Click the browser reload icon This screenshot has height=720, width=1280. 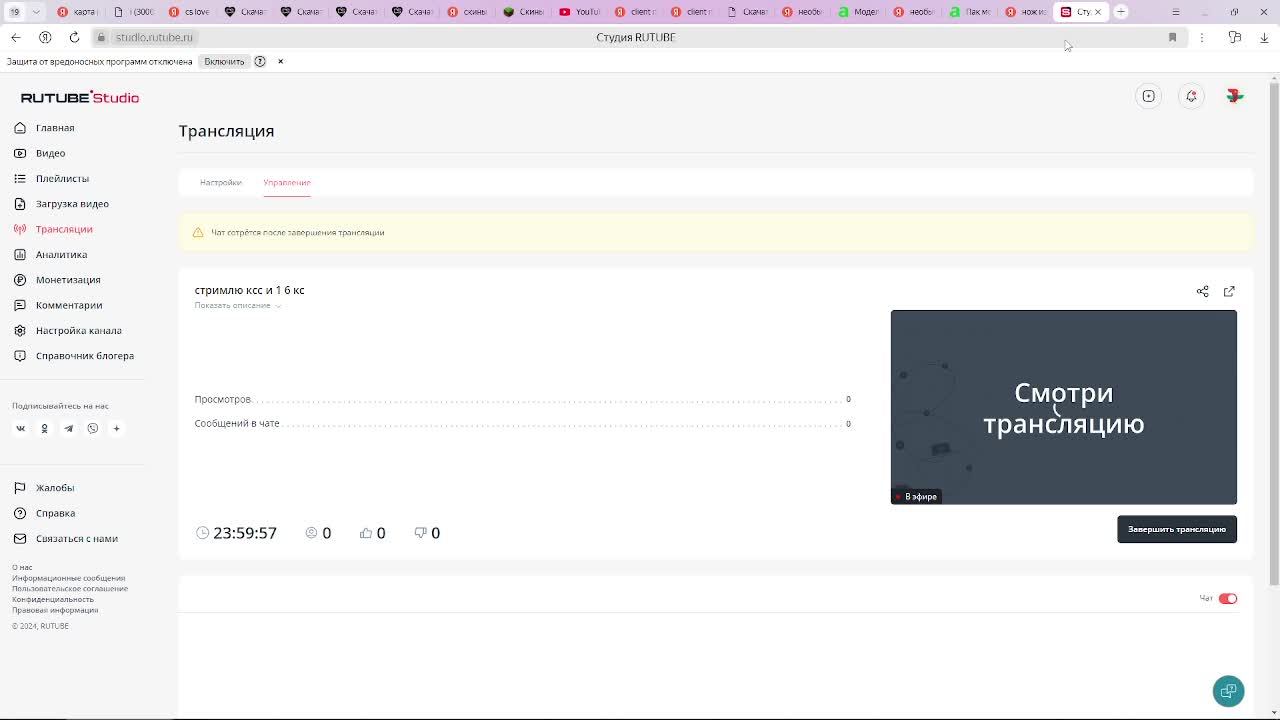[x=74, y=37]
